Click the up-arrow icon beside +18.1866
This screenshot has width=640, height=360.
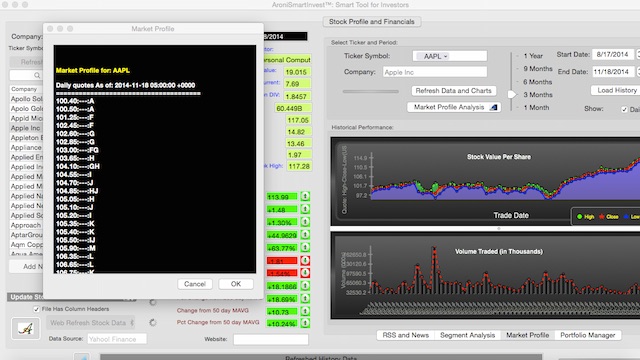point(305,286)
